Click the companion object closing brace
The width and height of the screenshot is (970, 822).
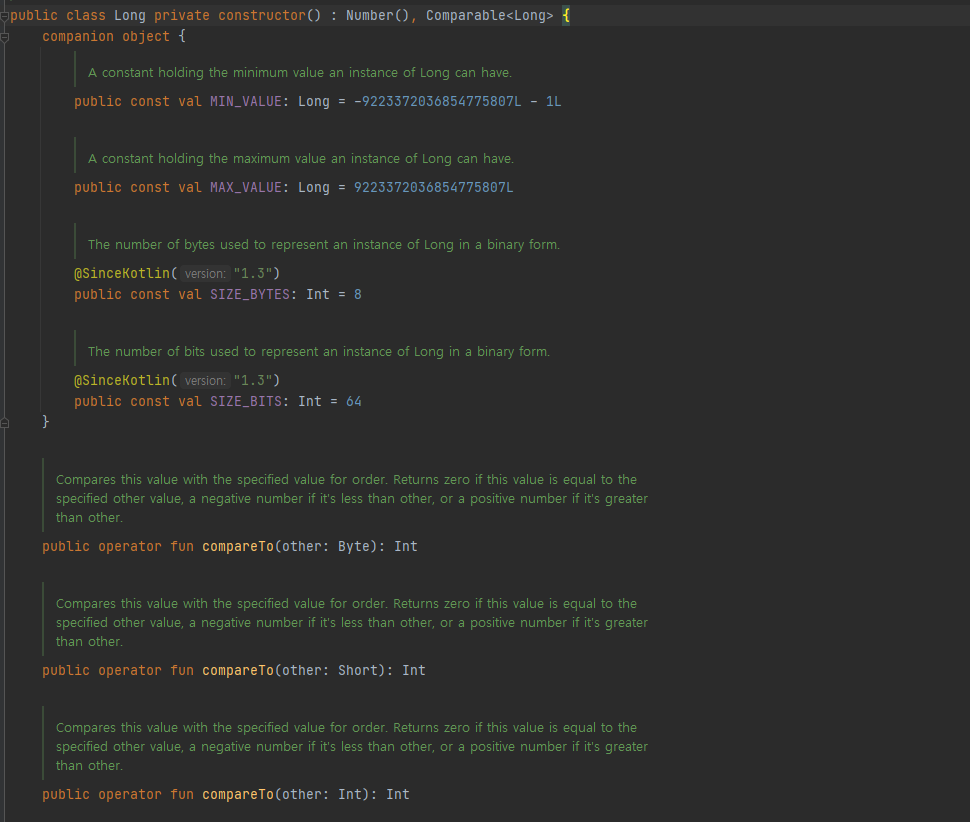click(46, 422)
